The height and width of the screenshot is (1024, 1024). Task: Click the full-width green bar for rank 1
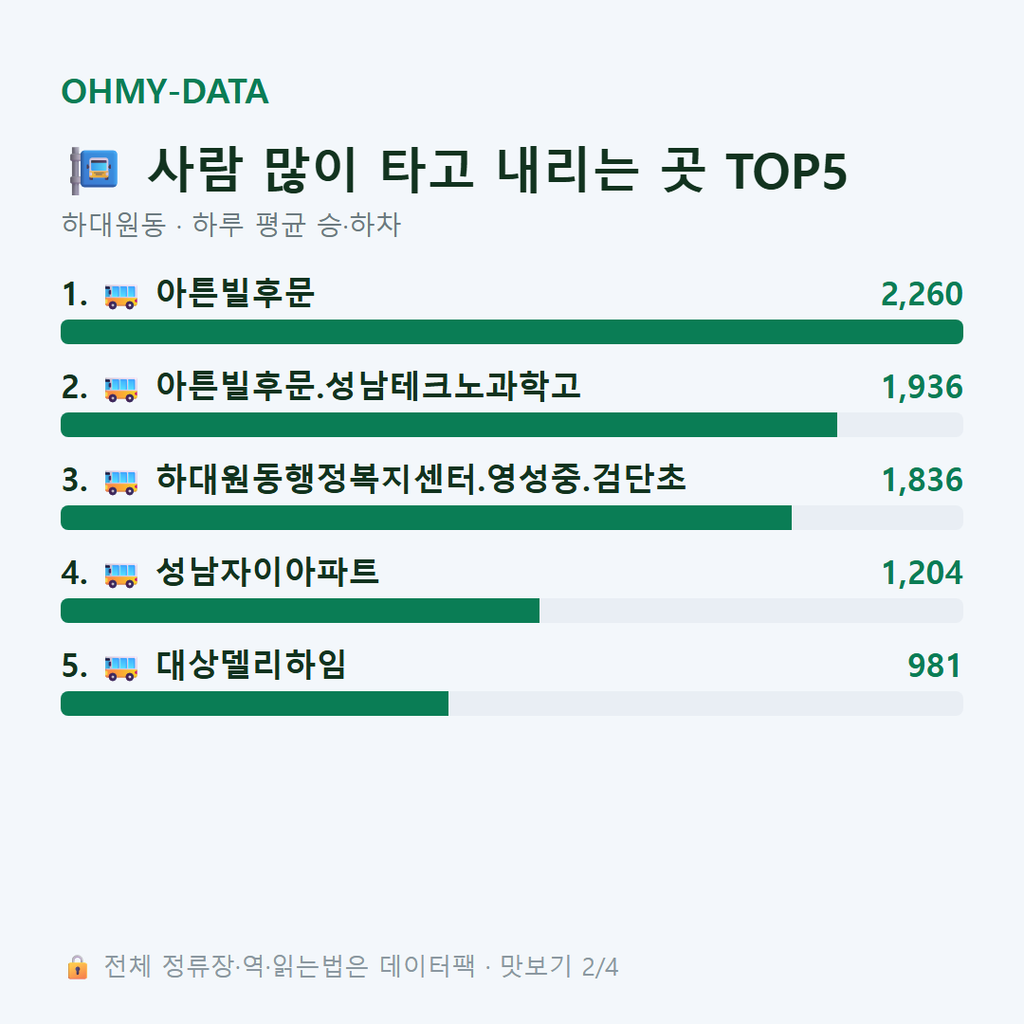[512, 332]
